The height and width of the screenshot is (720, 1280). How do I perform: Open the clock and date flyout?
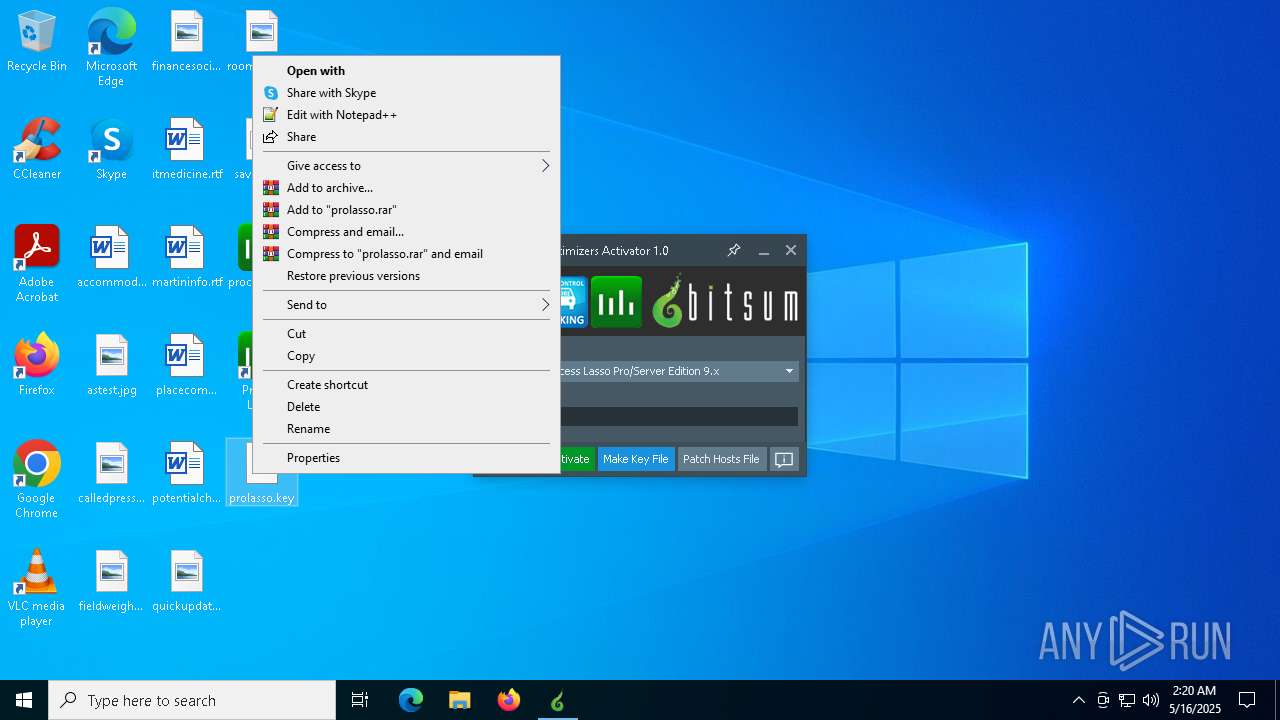pos(1194,700)
